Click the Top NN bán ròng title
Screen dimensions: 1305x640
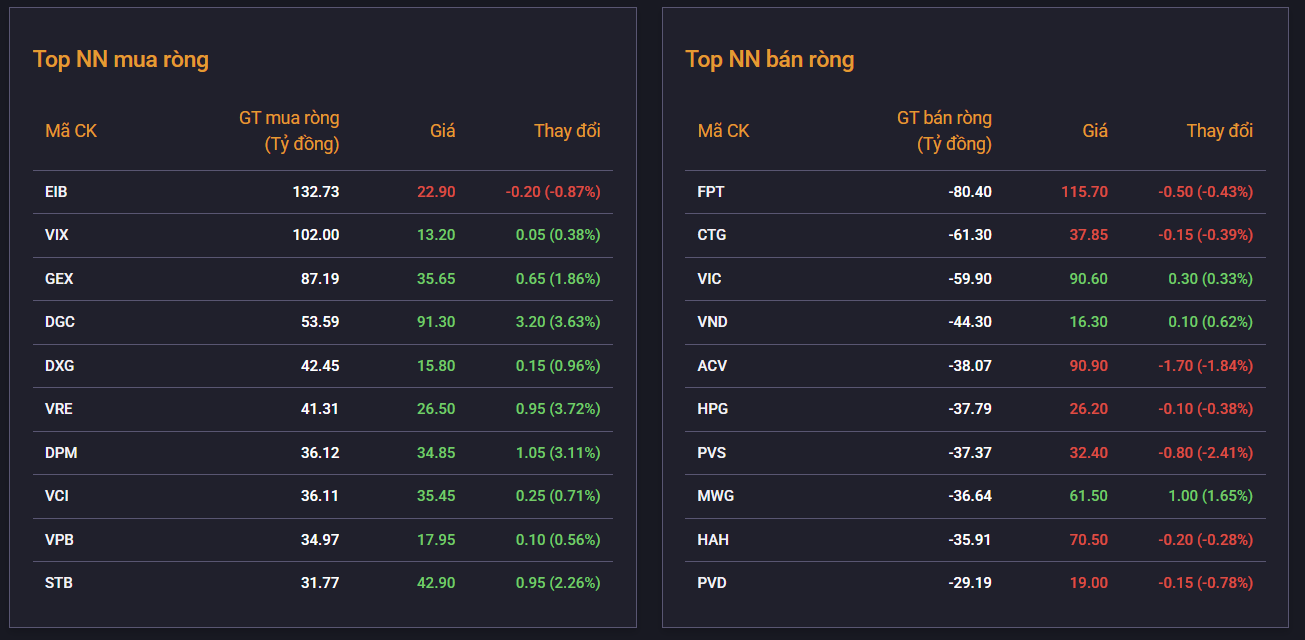point(769,59)
